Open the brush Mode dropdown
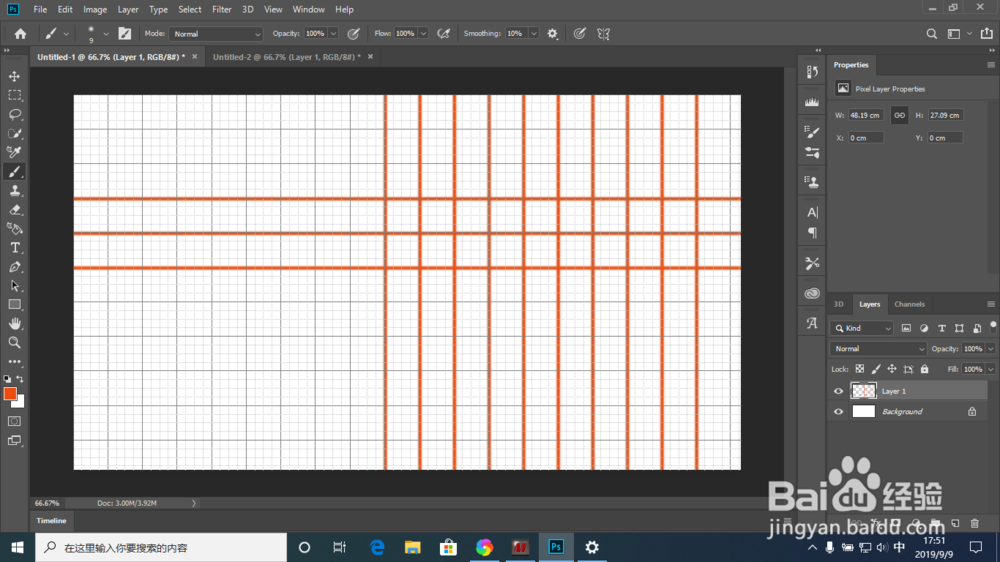The height and width of the screenshot is (562, 1000). click(x=216, y=34)
